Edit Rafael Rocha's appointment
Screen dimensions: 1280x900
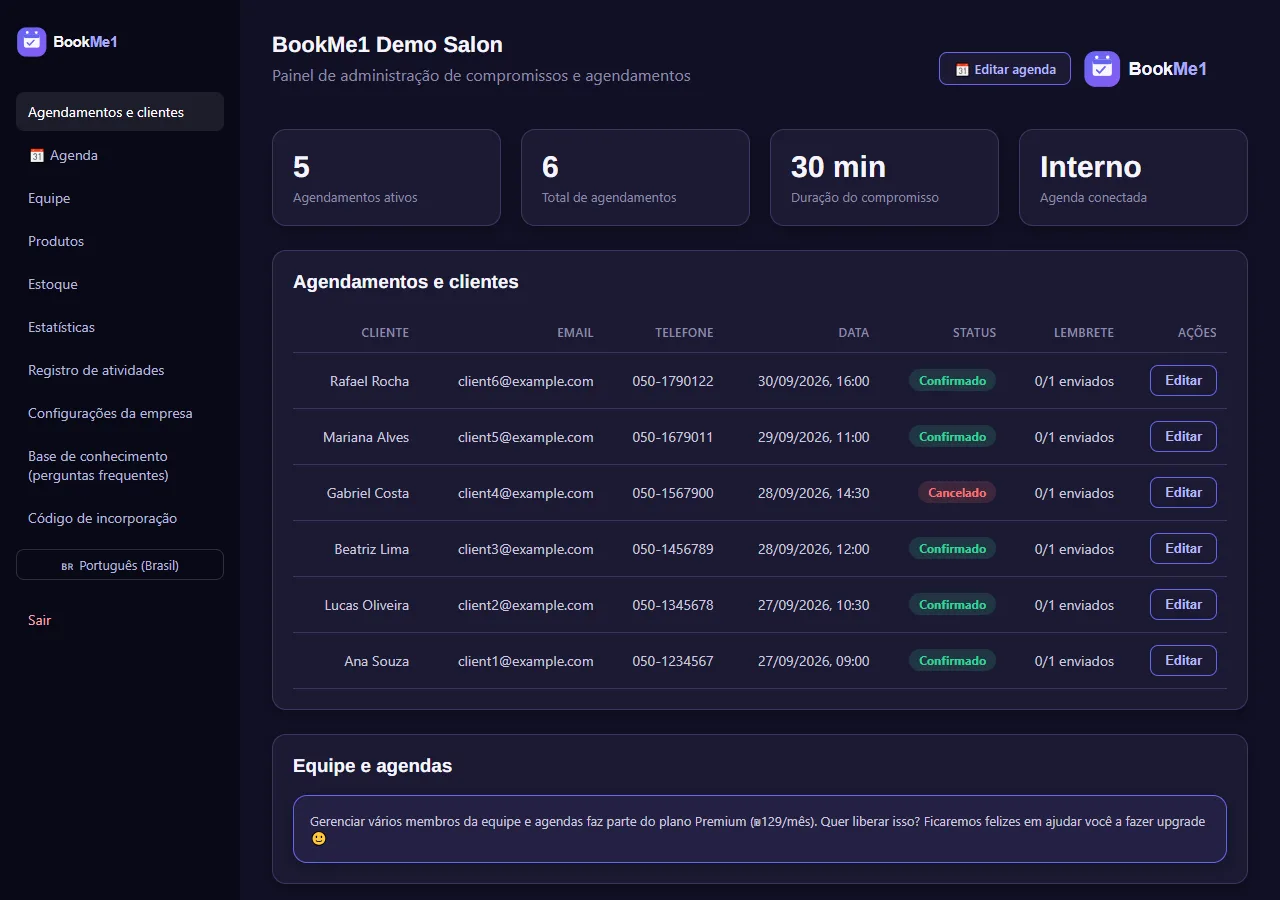coord(1183,381)
